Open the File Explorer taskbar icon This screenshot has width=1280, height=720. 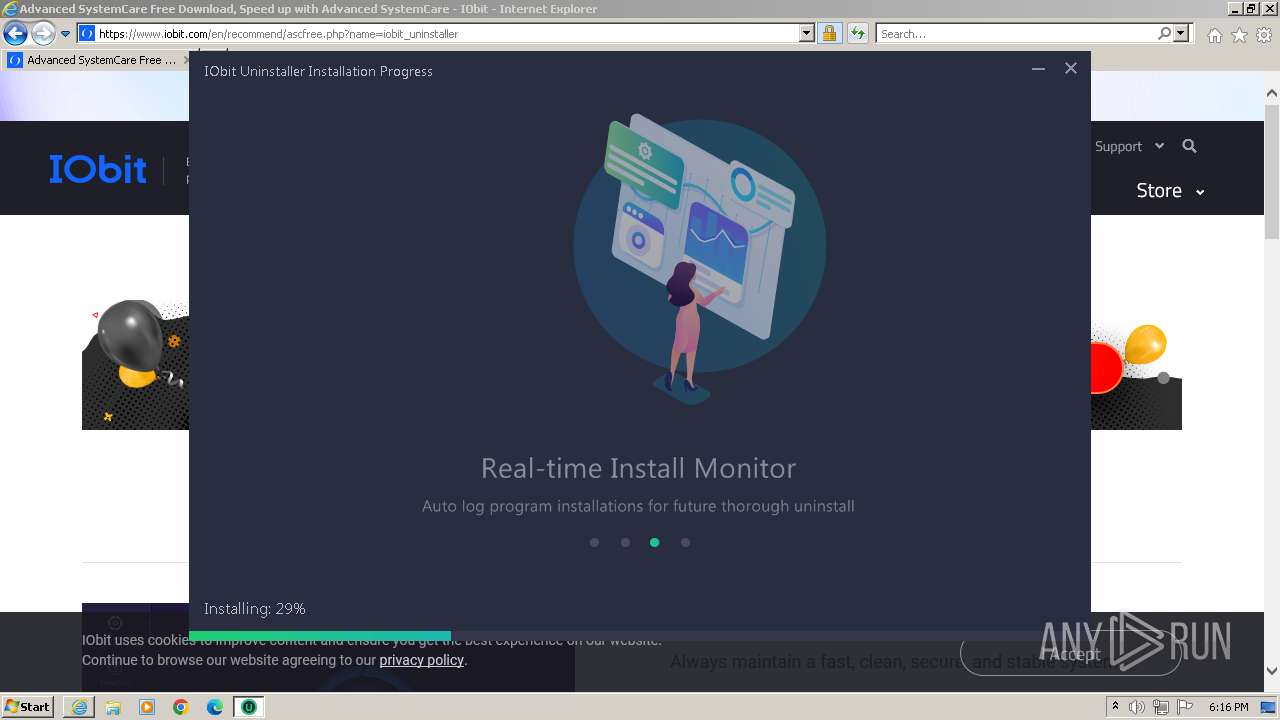(113, 707)
